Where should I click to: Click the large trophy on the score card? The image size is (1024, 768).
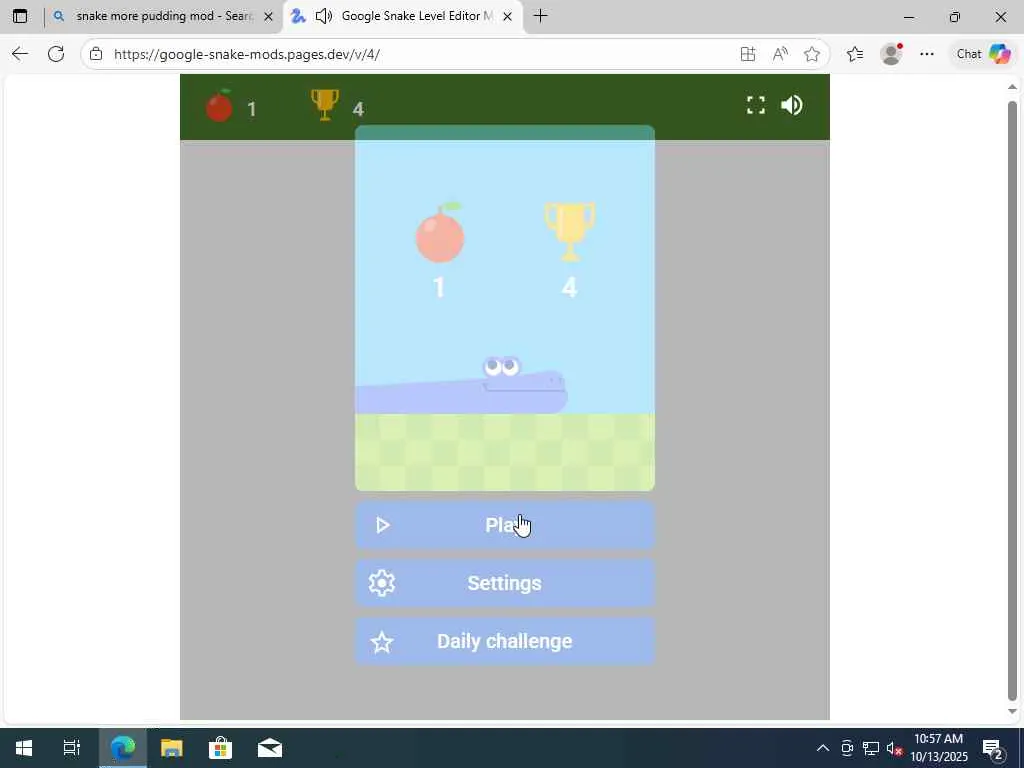pos(569,232)
